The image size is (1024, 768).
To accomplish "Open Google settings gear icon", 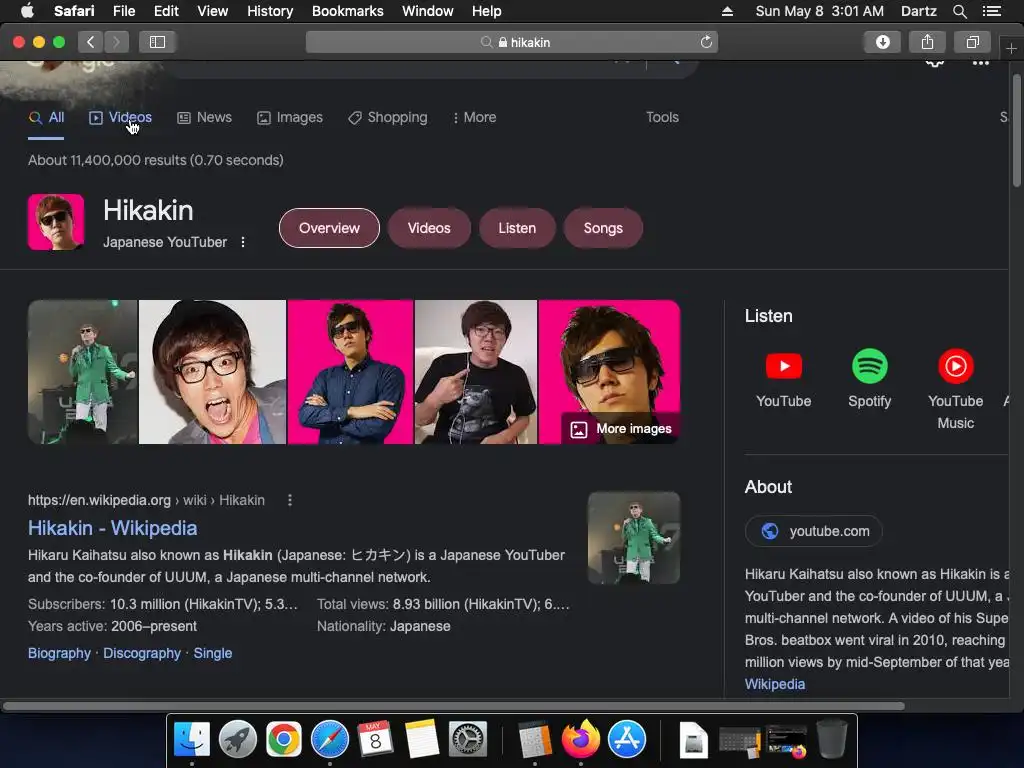I will click(x=935, y=63).
